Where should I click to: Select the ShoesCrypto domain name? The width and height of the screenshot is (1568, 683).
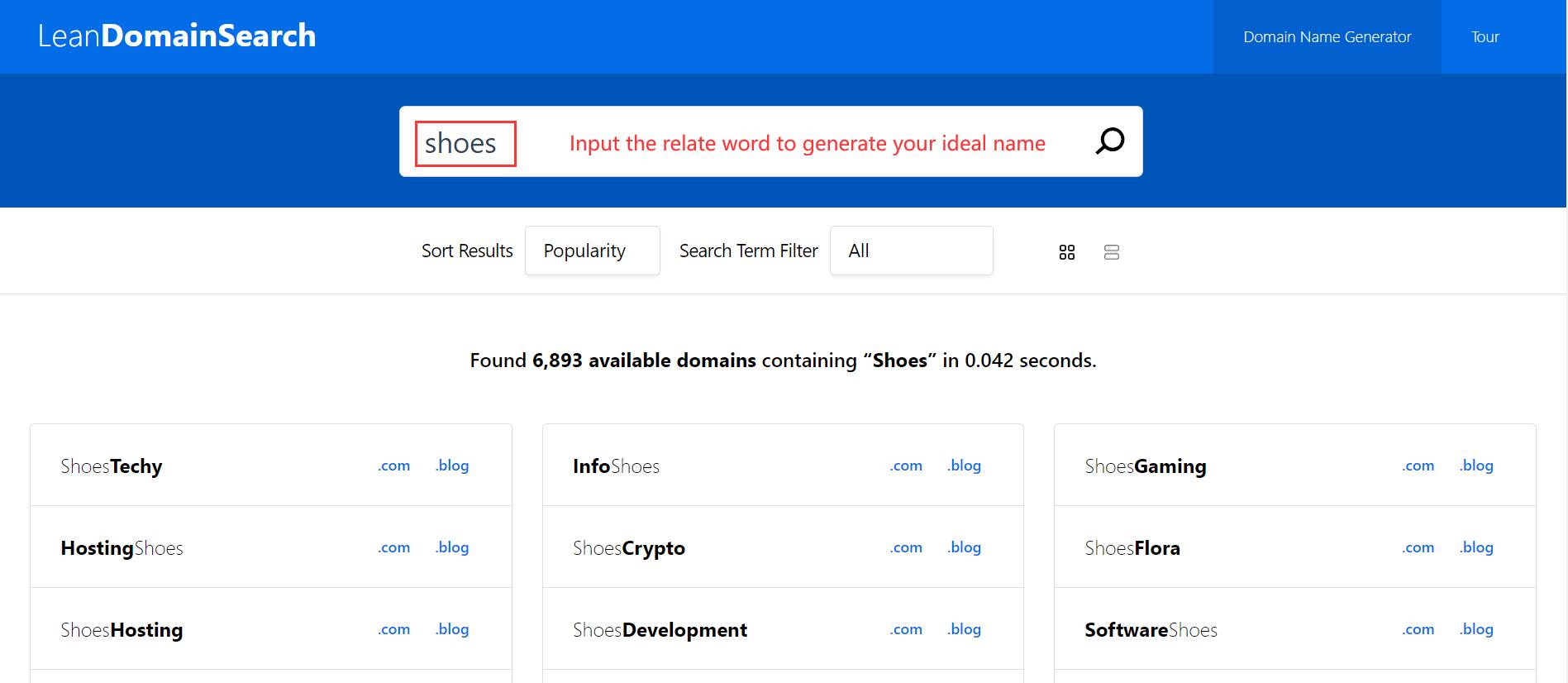(629, 548)
